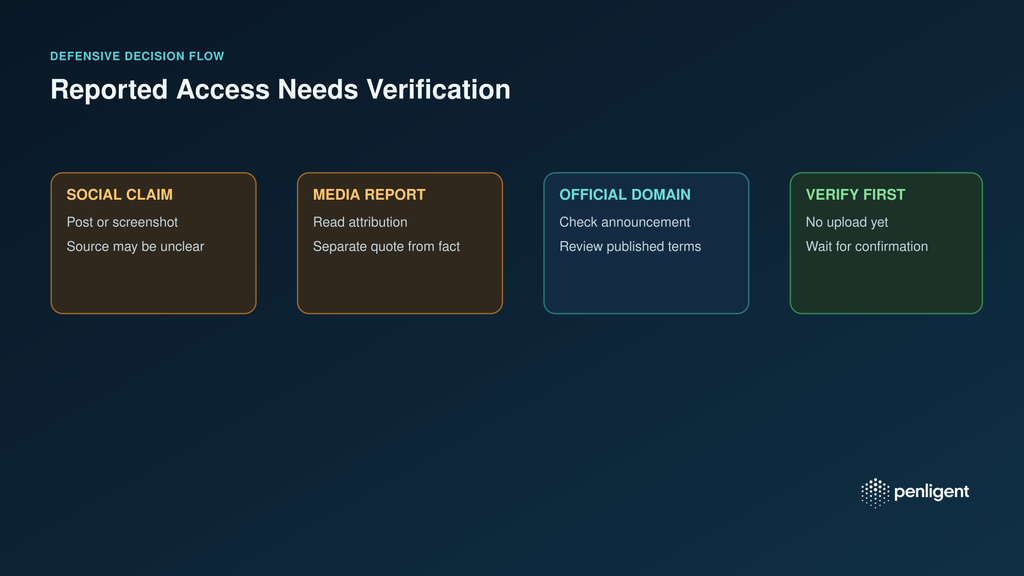
Task: Select the 'DEFENSIVE DECISION FLOW' label
Action: 137,56
